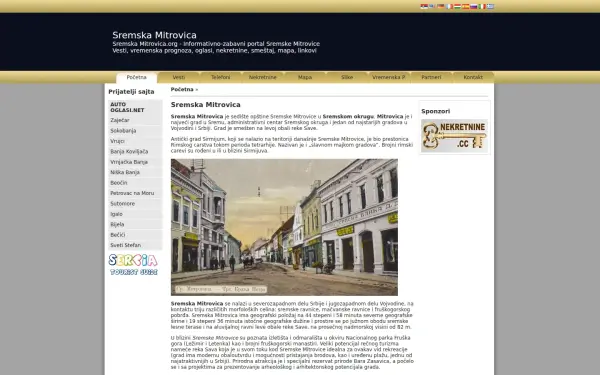Go to the Početna tab

pos(137,77)
